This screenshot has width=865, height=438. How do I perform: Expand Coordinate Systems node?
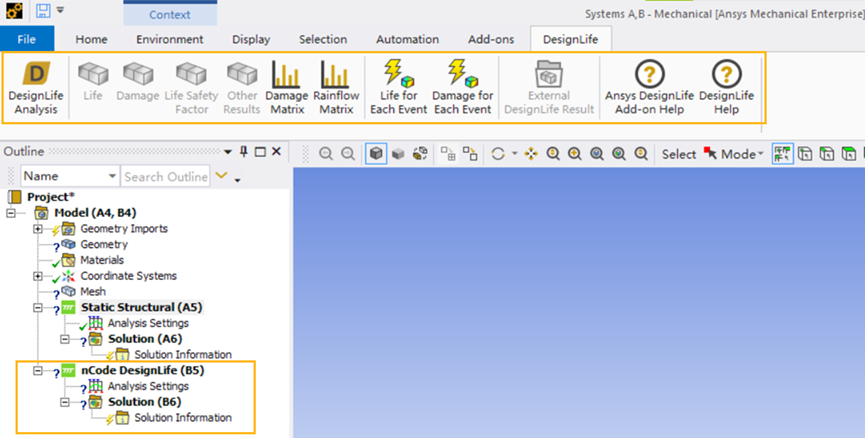[x=38, y=276]
